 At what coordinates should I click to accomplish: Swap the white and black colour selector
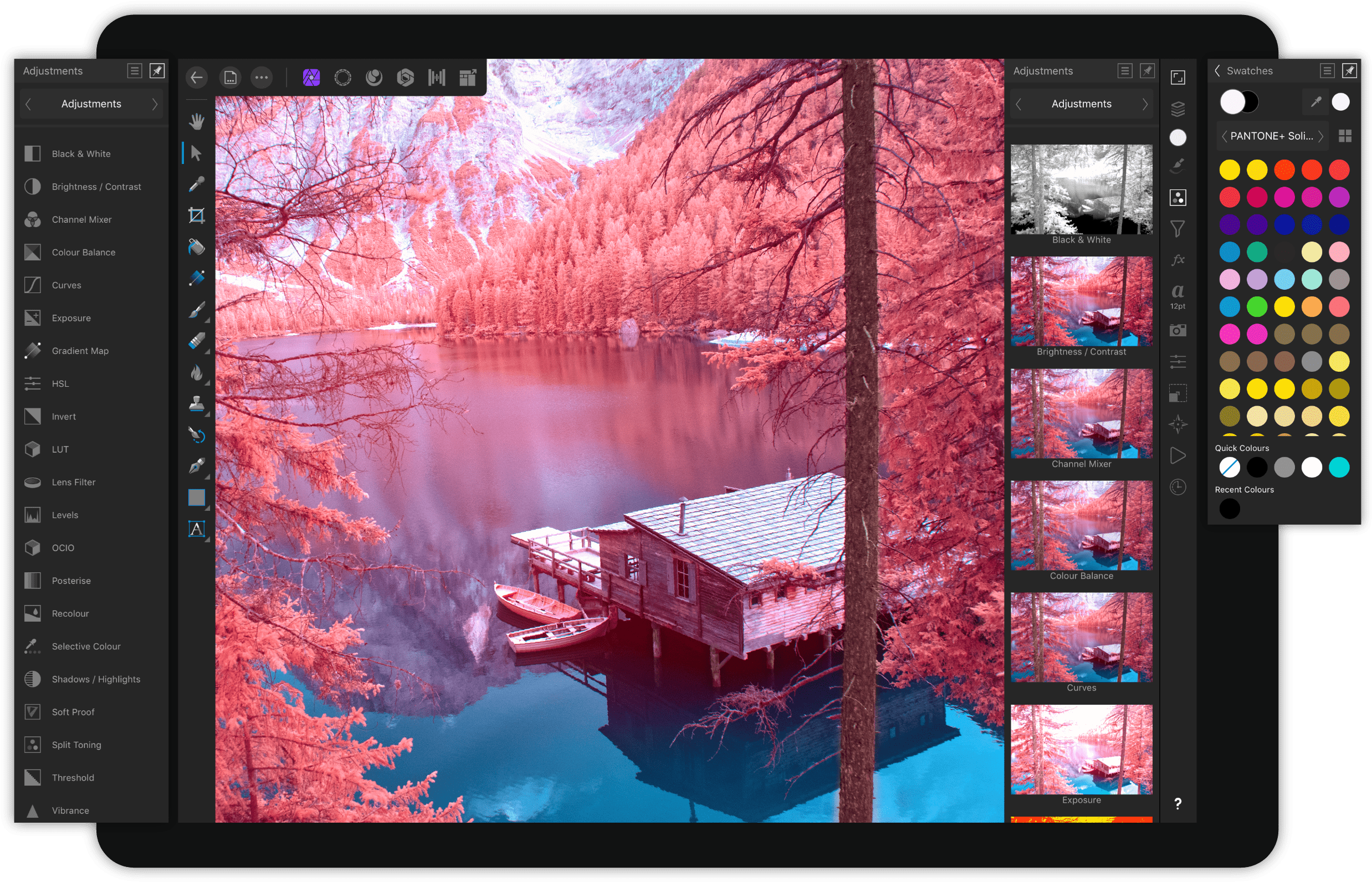(x=1240, y=102)
